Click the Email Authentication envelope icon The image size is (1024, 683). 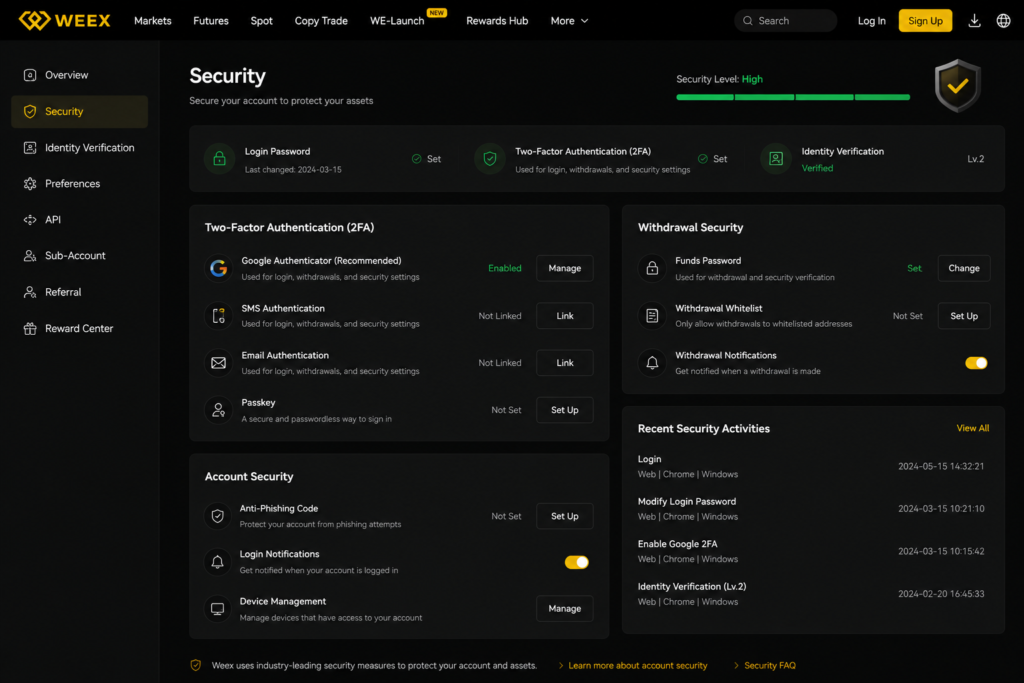(219, 363)
